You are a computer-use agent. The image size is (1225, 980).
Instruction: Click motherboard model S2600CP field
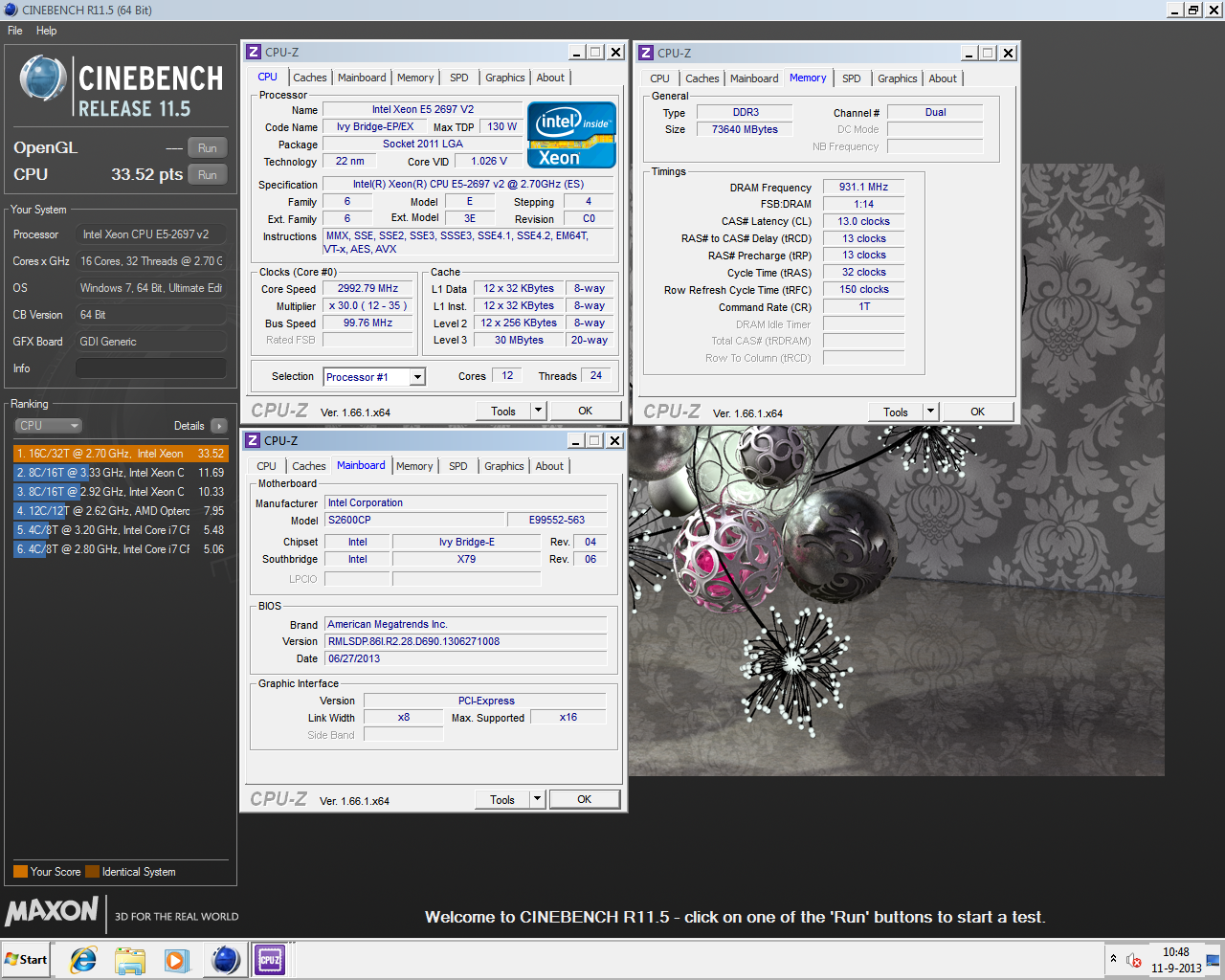click(x=415, y=521)
